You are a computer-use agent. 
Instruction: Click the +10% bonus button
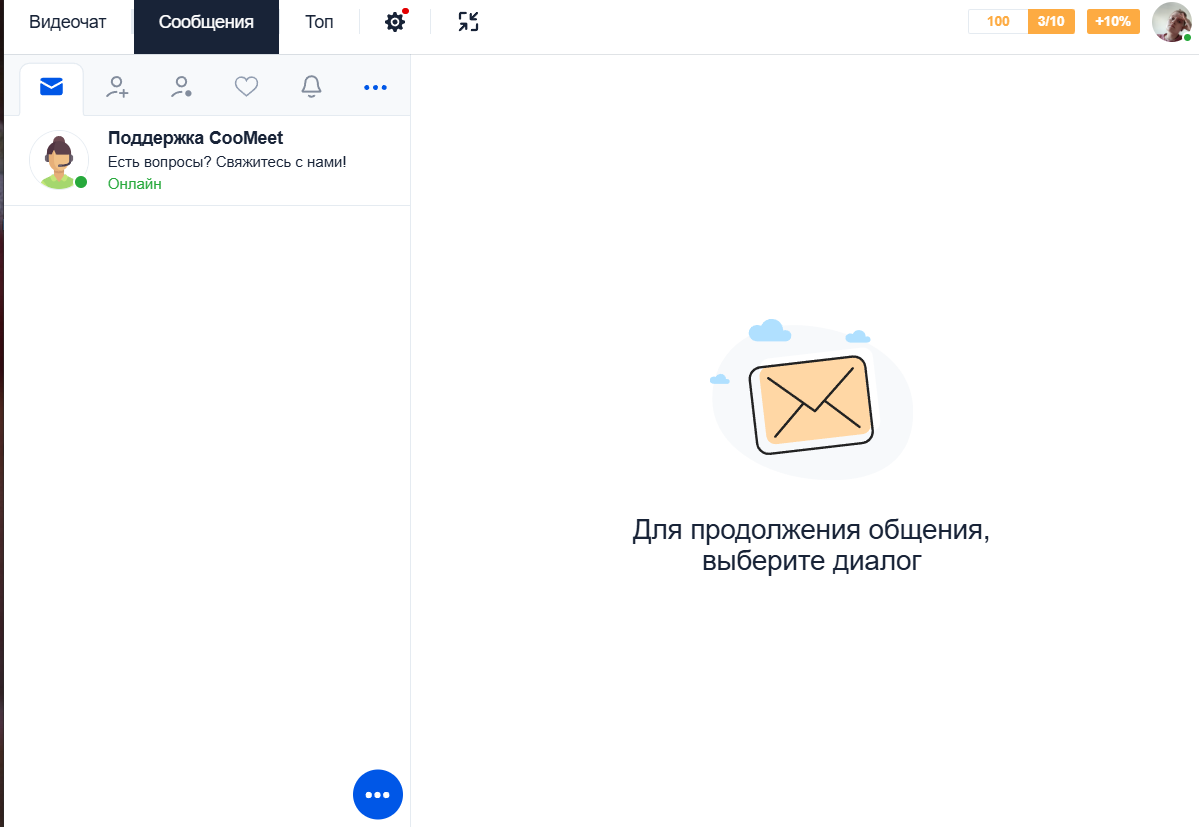1112,20
